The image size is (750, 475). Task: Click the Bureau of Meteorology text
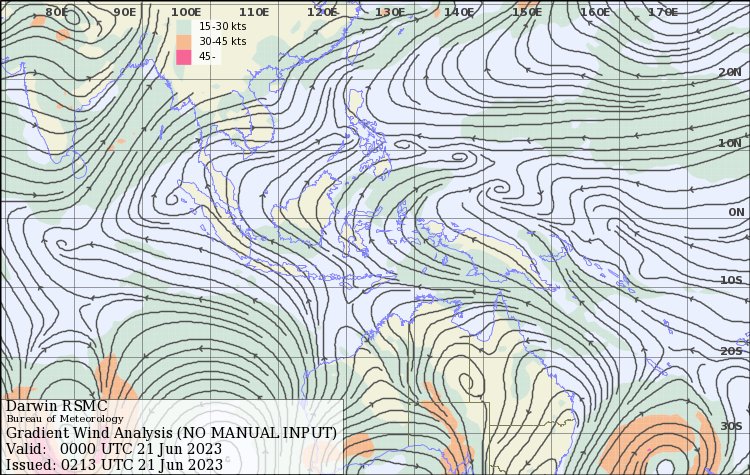(65, 419)
